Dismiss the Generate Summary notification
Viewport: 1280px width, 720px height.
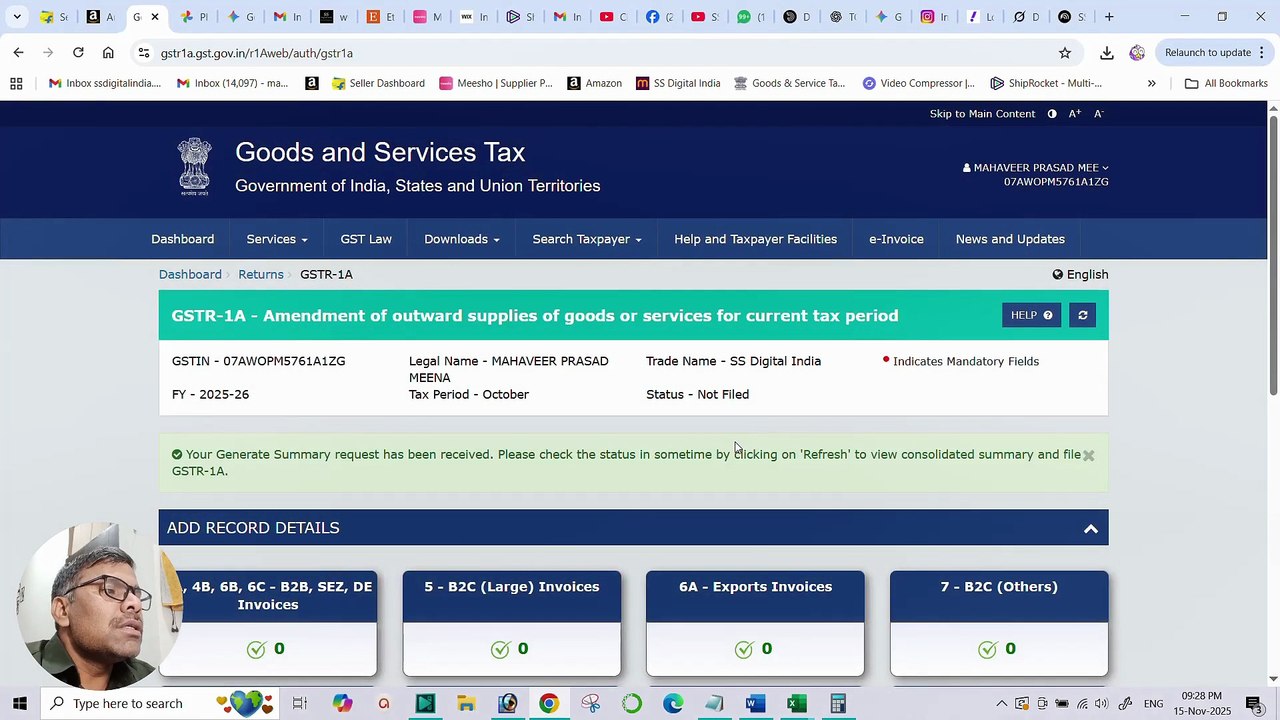[x=1088, y=455]
